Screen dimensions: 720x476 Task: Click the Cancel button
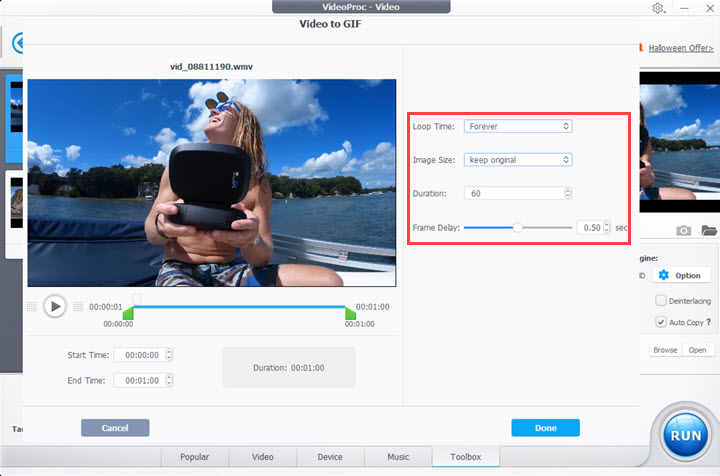click(x=115, y=428)
